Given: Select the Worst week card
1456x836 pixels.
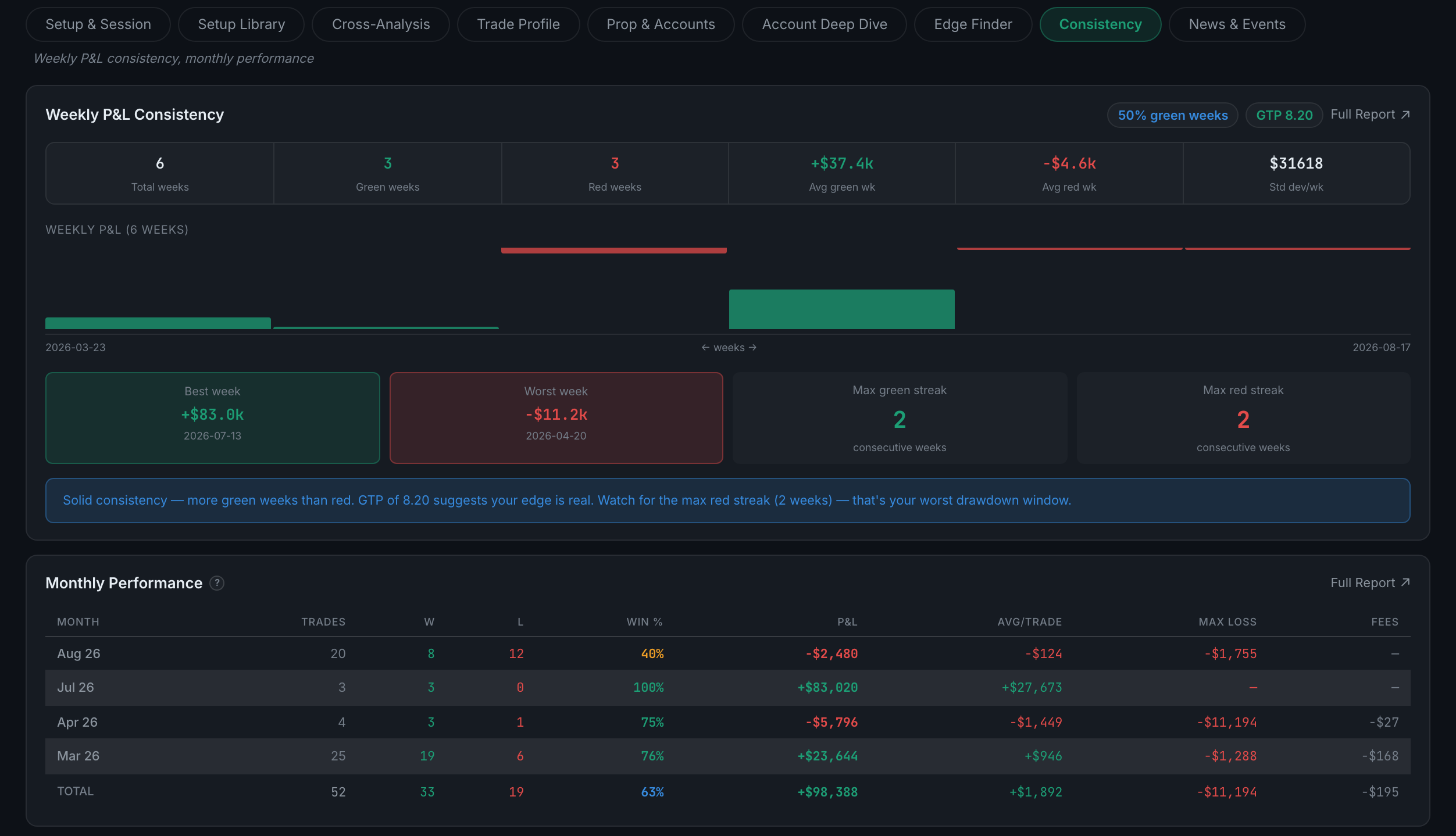Looking at the screenshot, I should pos(556,418).
